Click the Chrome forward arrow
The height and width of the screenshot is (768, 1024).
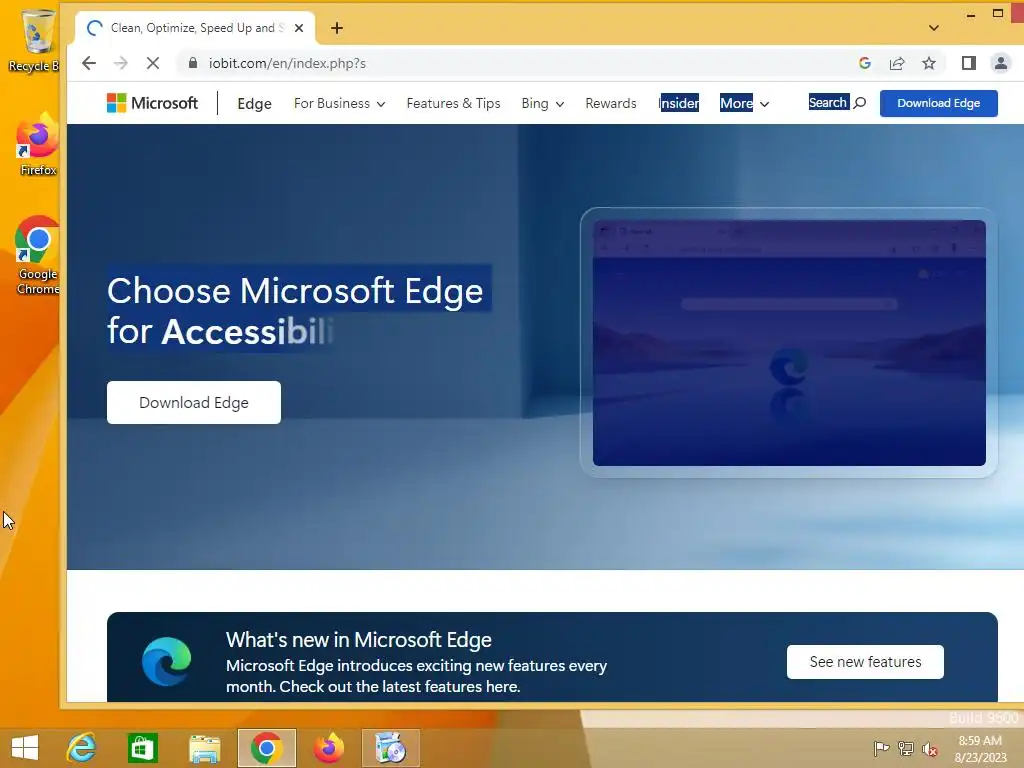coord(121,63)
